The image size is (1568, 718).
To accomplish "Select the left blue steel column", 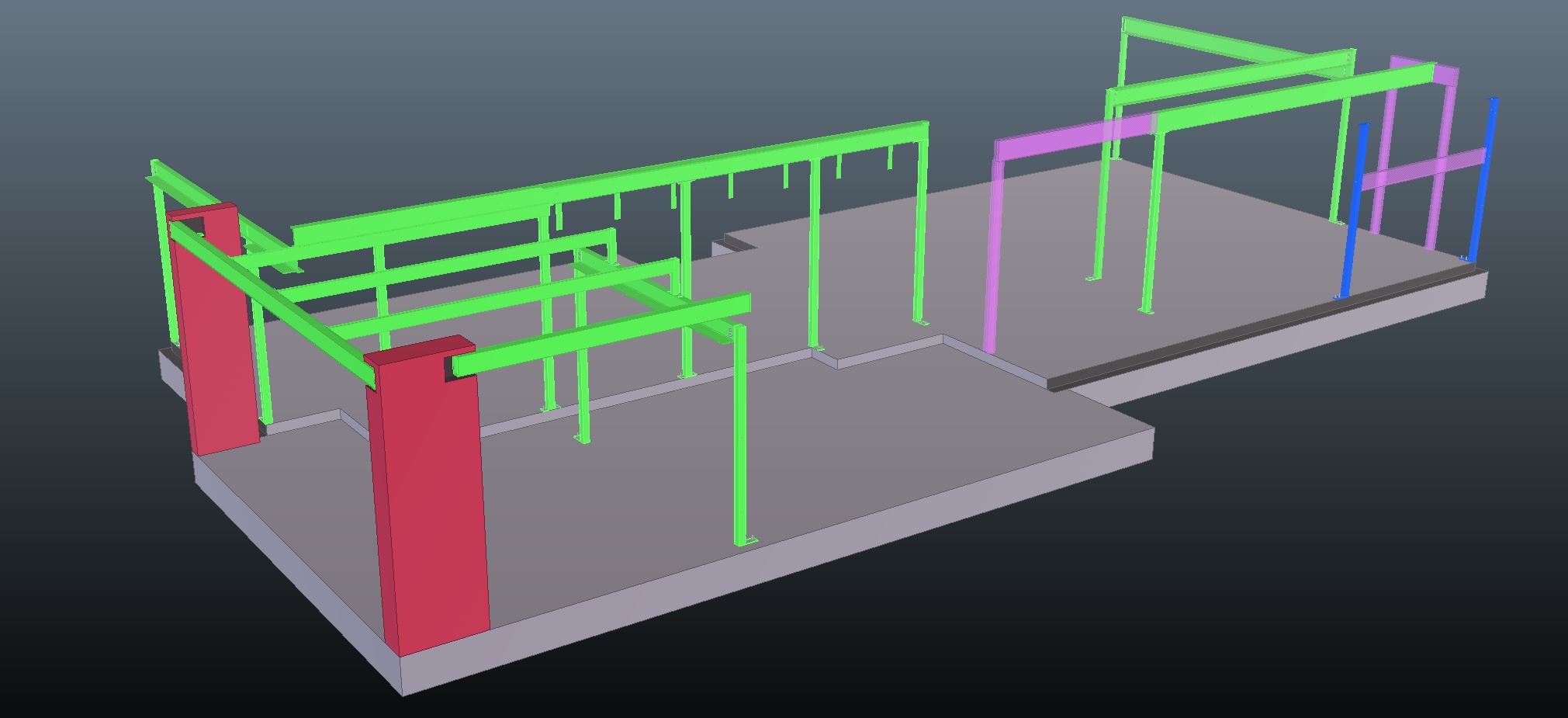I will (x=1354, y=210).
